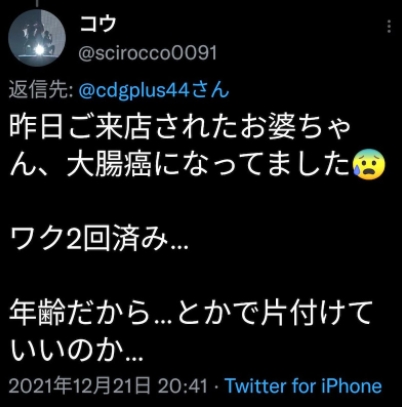Click the さん suffix after @cdgplus44
402x407 pixels.
pyautogui.click(x=210, y=90)
